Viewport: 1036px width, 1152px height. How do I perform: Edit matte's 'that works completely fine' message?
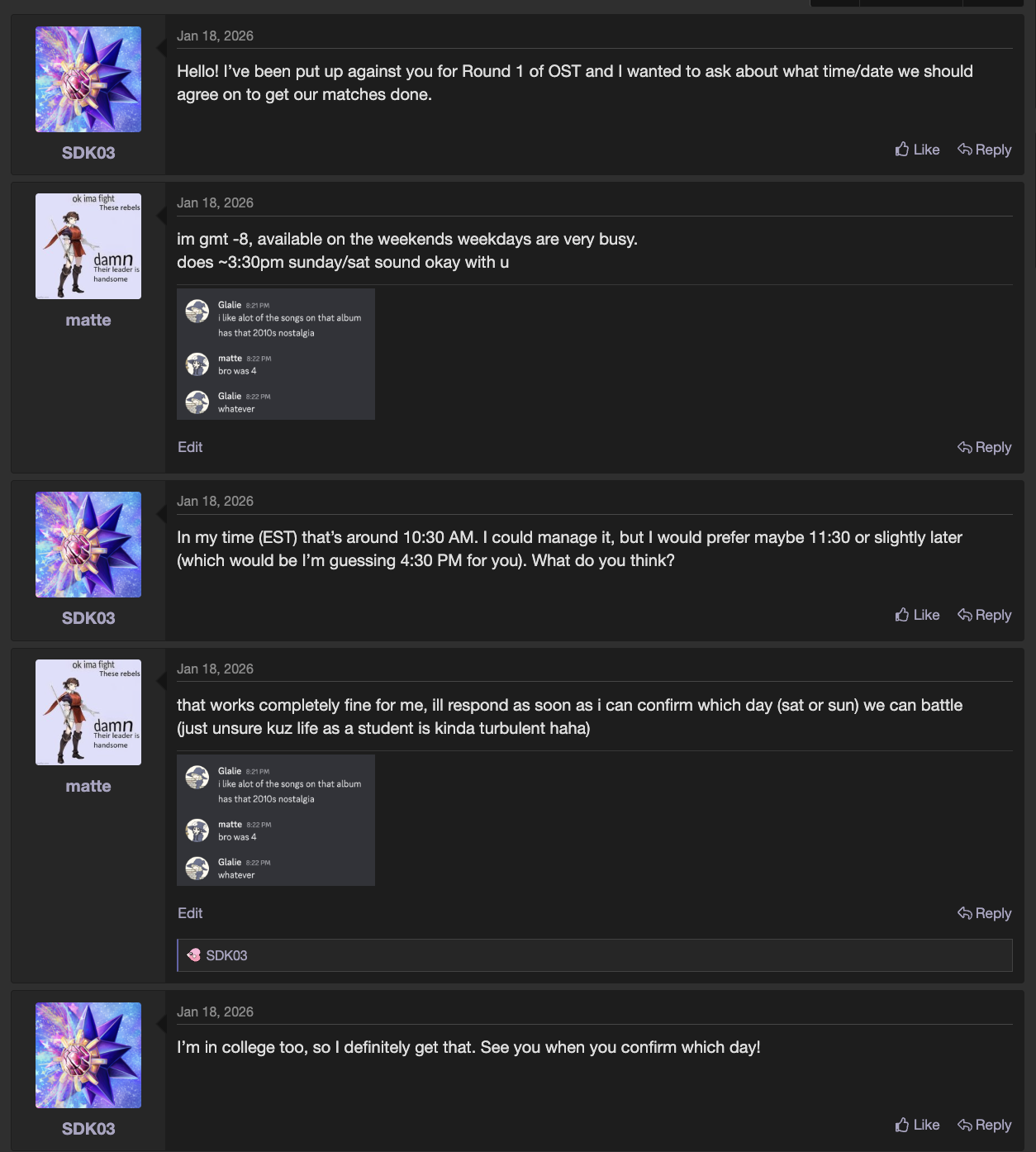pyautogui.click(x=190, y=913)
